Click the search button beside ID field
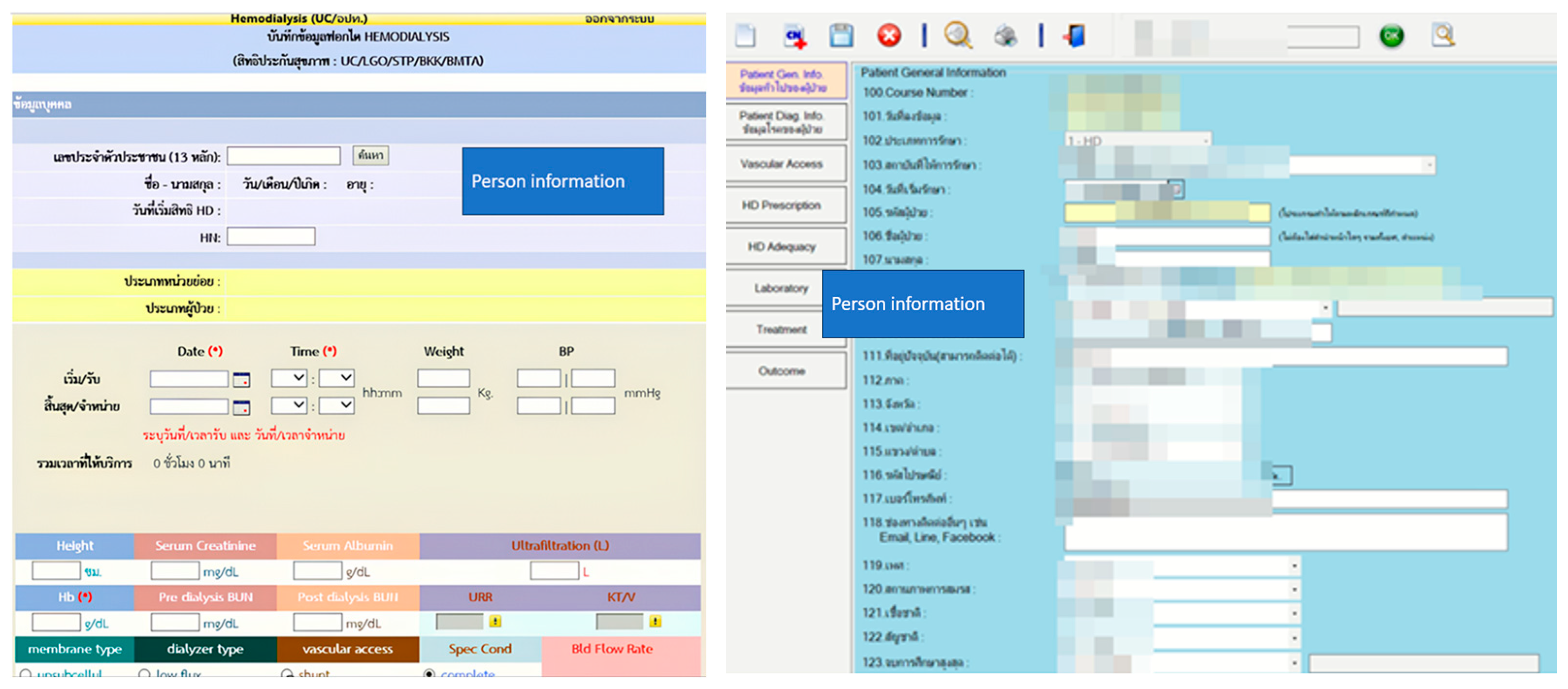 click(x=370, y=155)
